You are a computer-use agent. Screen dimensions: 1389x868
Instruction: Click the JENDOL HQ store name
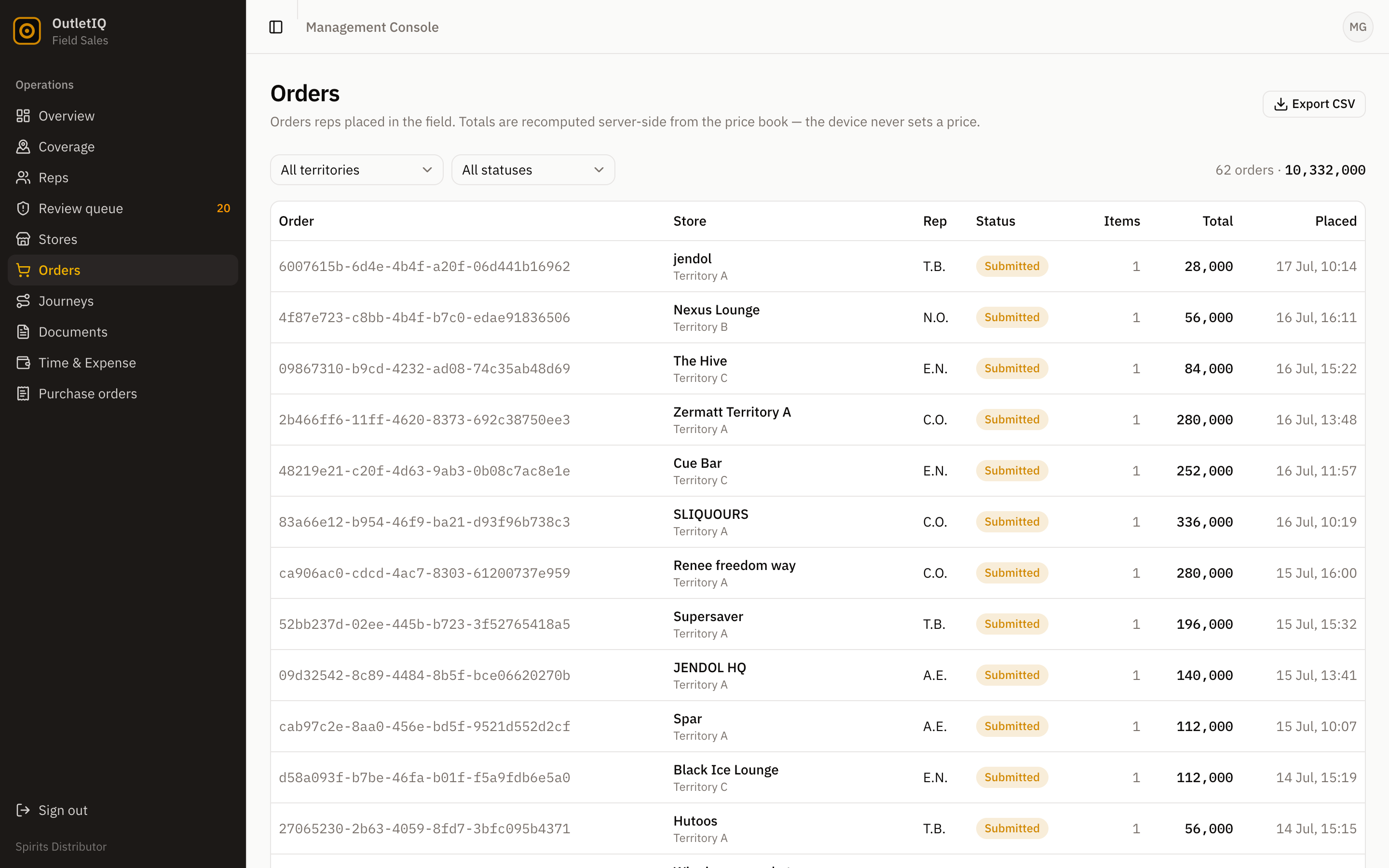pos(709,668)
